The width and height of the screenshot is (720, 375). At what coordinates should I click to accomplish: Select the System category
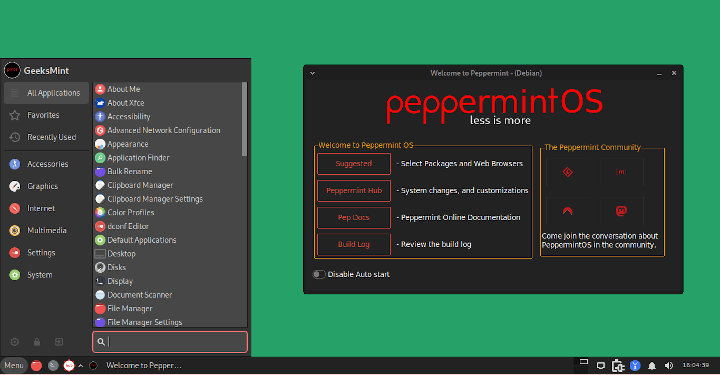click(46, 275)
